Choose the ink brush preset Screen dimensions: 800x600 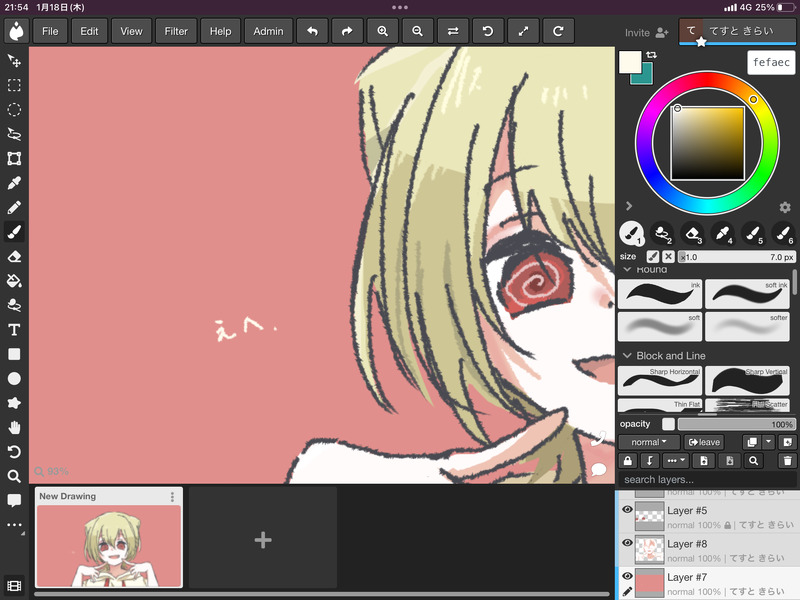pos(660,293)
